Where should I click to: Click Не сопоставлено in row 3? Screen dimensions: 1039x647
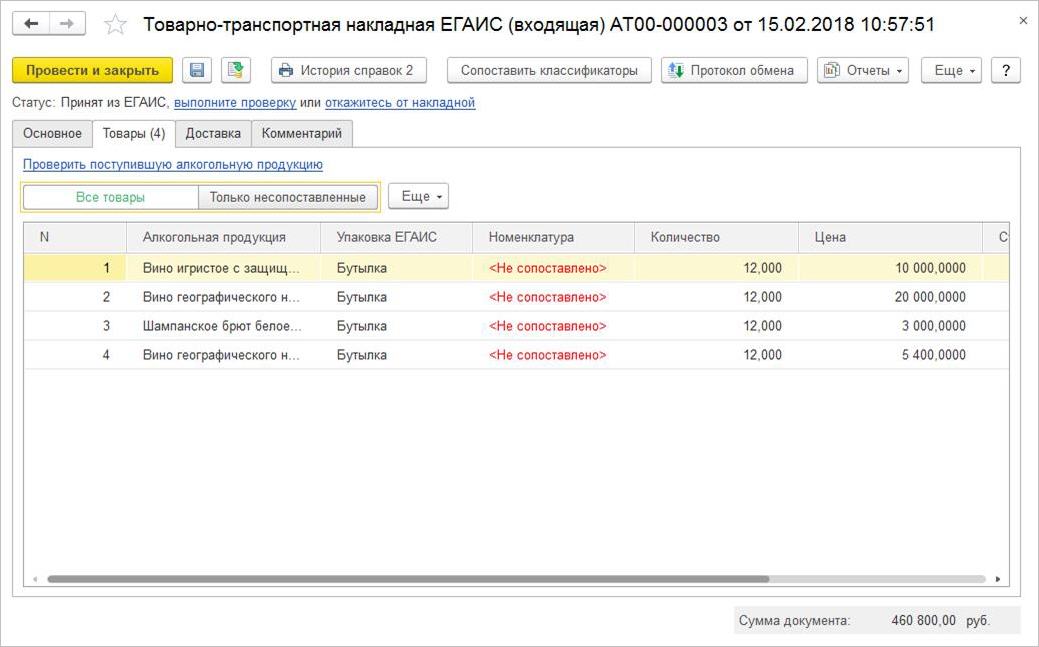547,326
